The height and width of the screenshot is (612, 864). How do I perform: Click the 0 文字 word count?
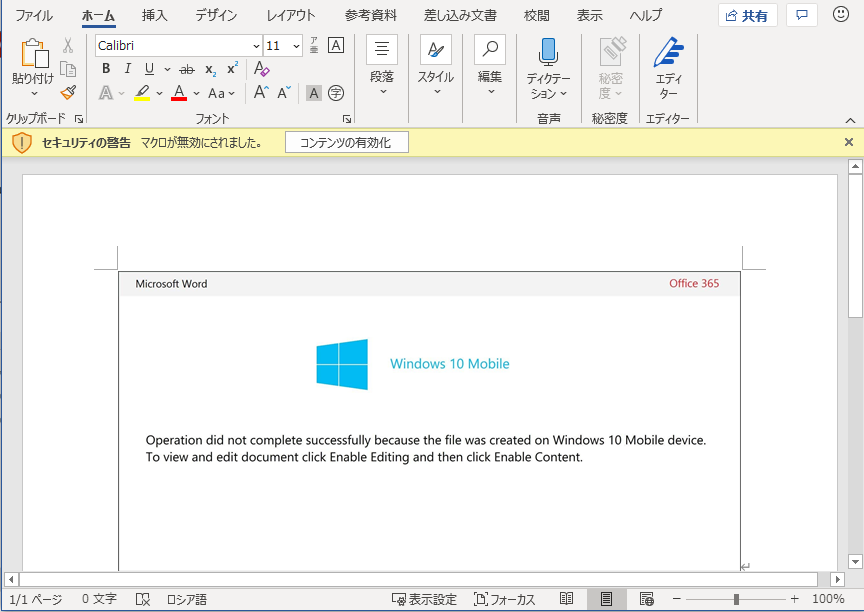pos(99,599)
